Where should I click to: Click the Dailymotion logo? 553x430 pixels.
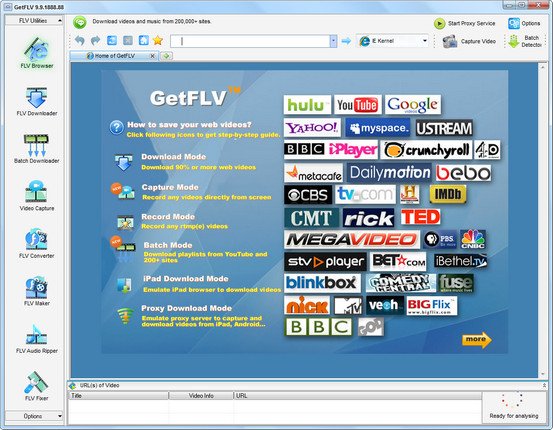(389, 173)
